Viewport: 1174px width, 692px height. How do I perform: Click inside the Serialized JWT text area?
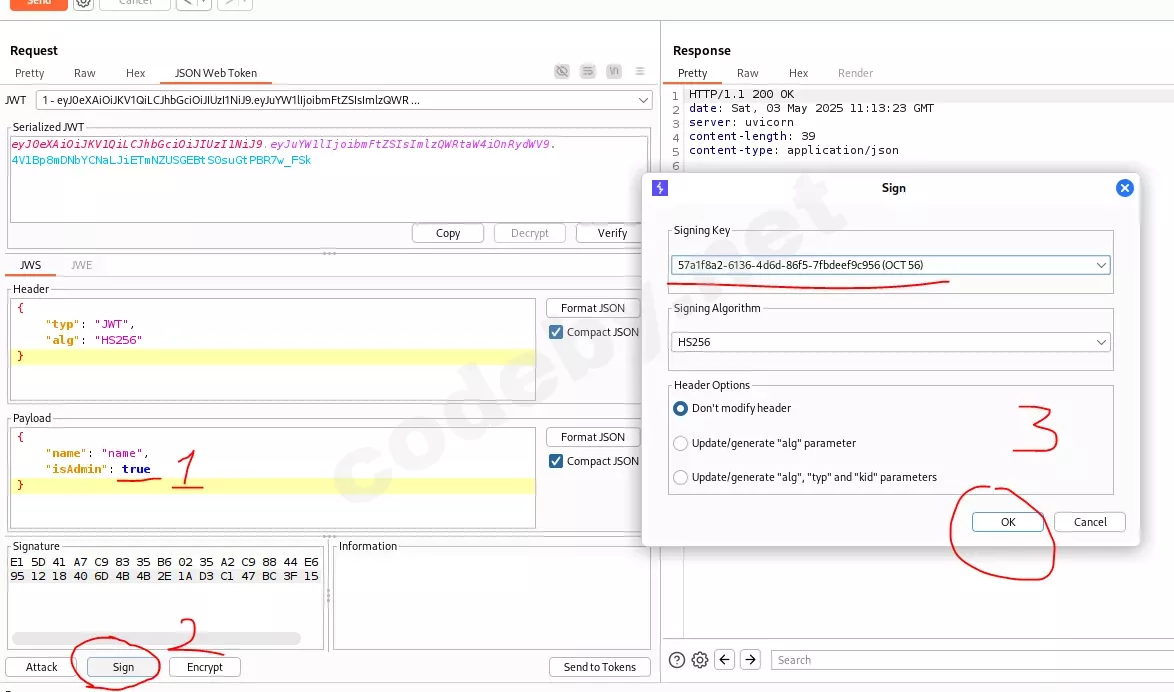tap(328, 179)
